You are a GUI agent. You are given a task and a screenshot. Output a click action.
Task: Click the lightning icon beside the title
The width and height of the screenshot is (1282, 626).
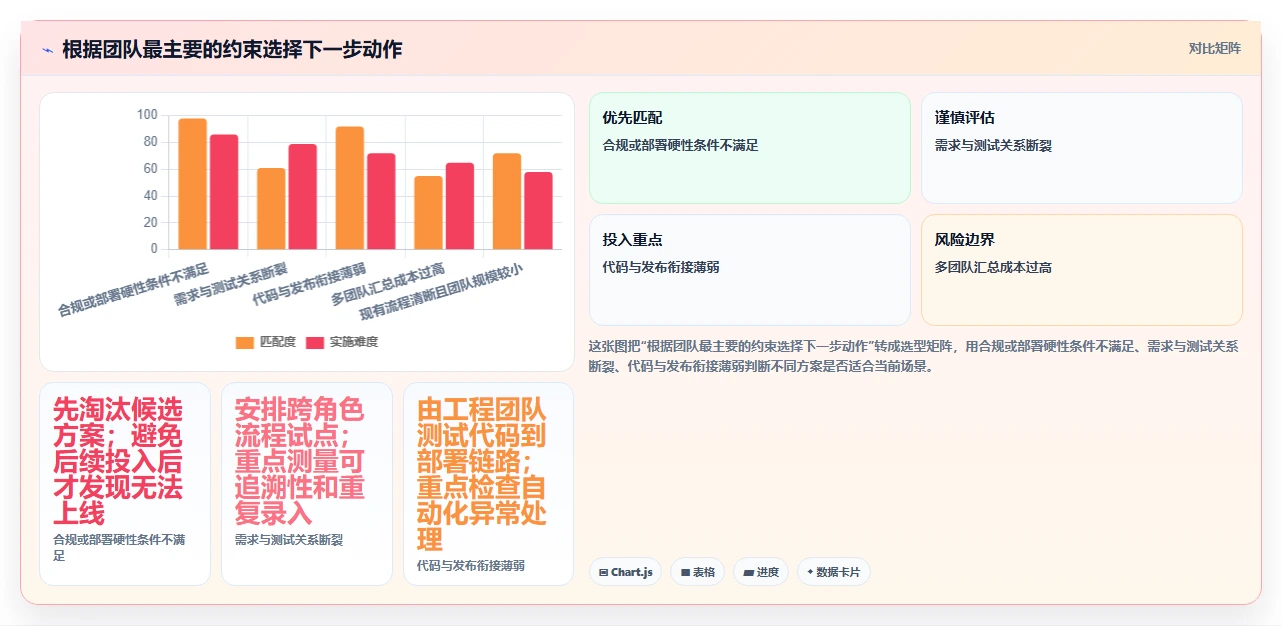tap(47, 50)
